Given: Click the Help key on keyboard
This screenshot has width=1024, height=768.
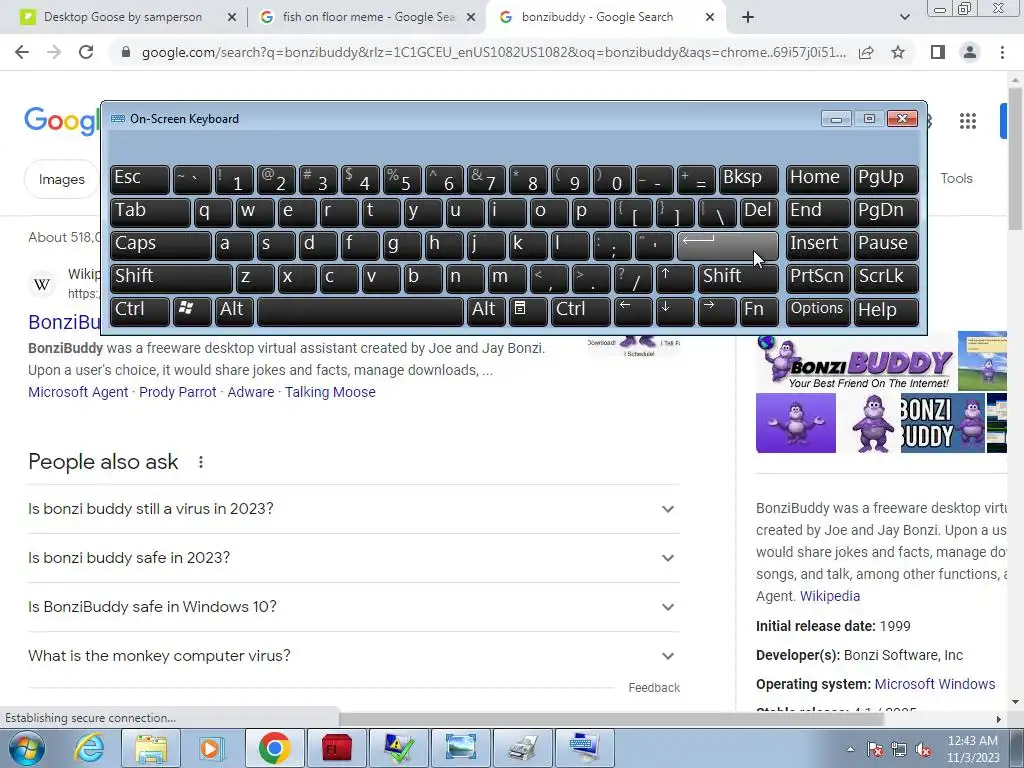Looking at the screenshot, I should [886, 310].
